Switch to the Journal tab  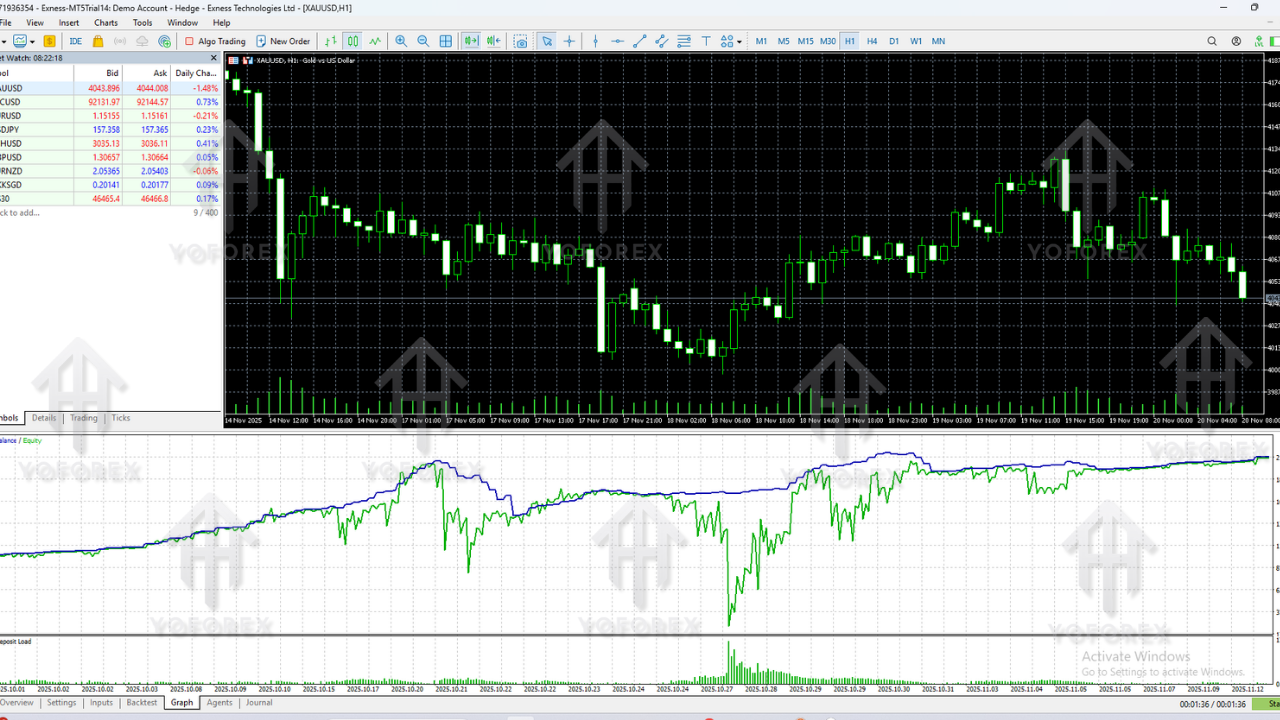point(258,703)
